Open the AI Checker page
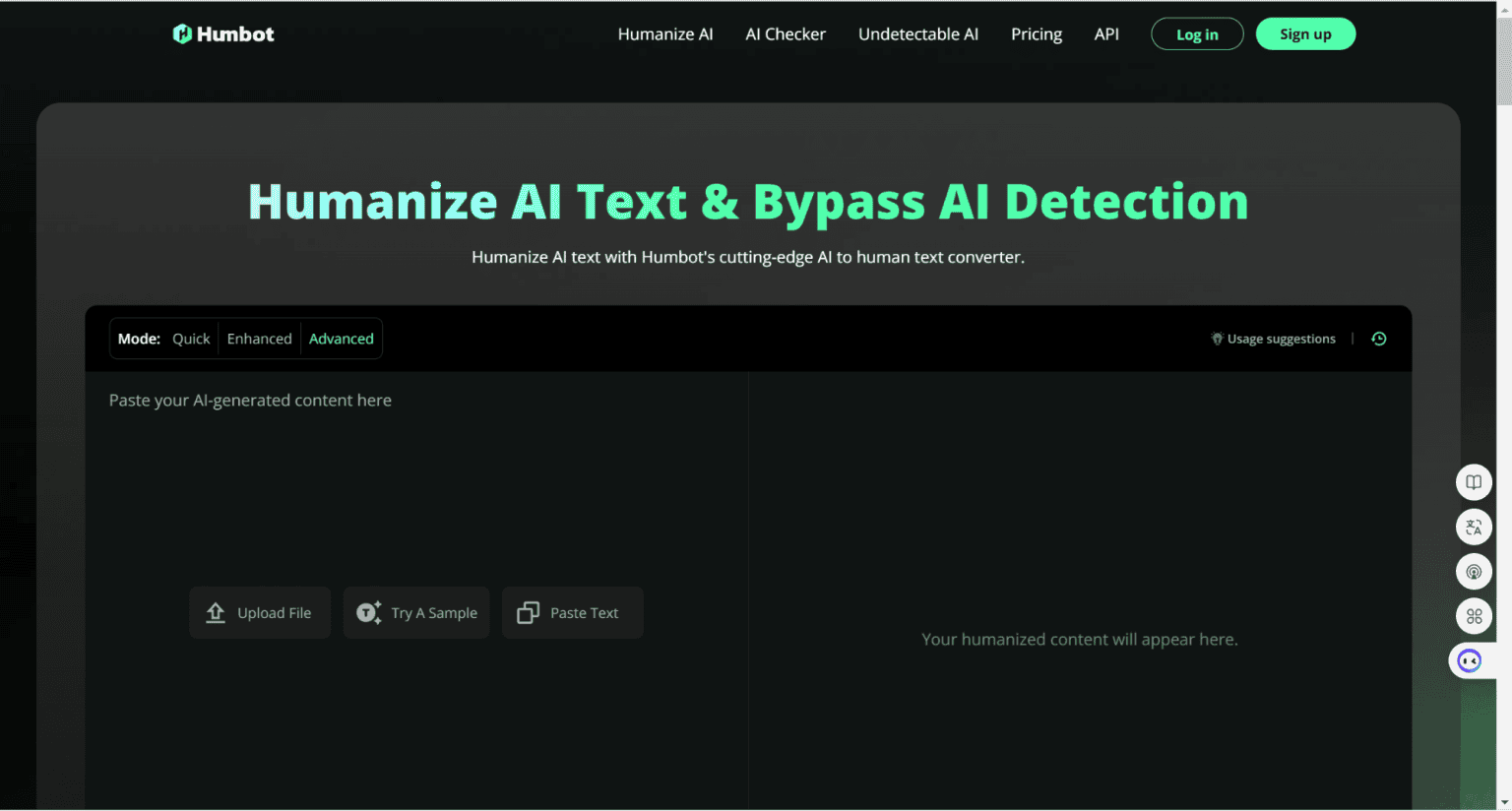The image size is (1512, 811). pyautogui.click(x=785, y=33)
